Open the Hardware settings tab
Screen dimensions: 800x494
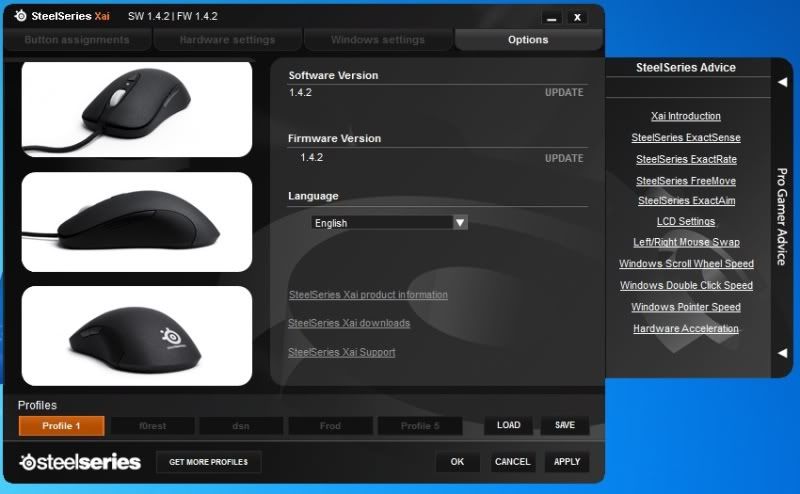tap(228, 40)
